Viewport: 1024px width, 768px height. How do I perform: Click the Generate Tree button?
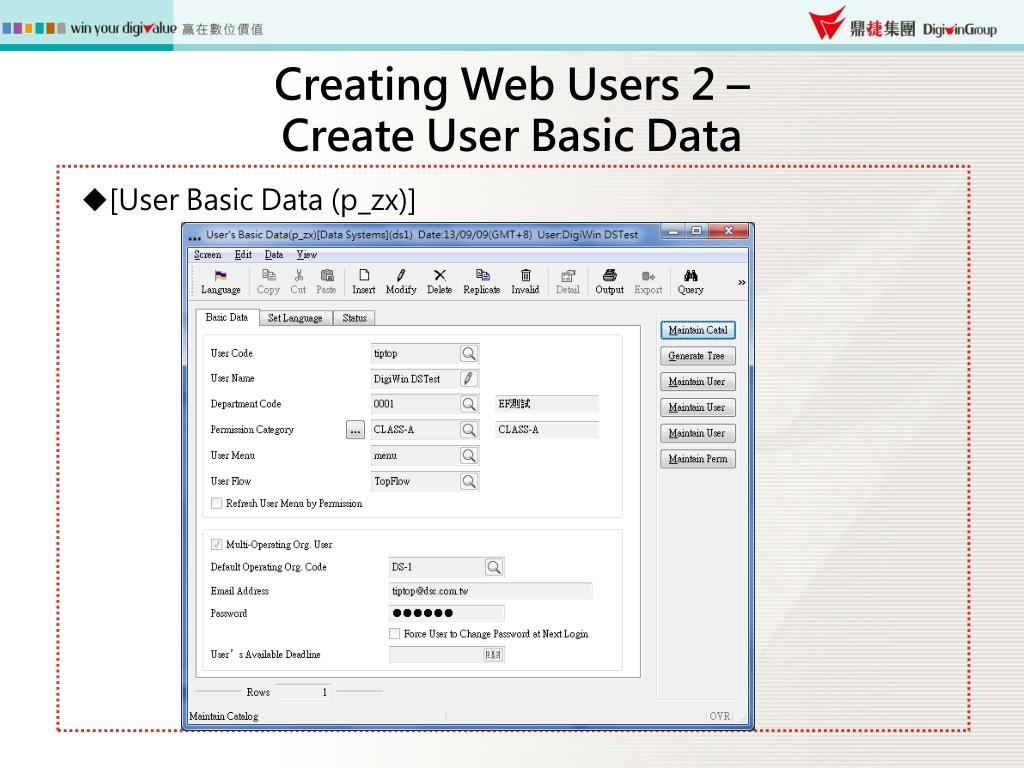coord(697,356)
